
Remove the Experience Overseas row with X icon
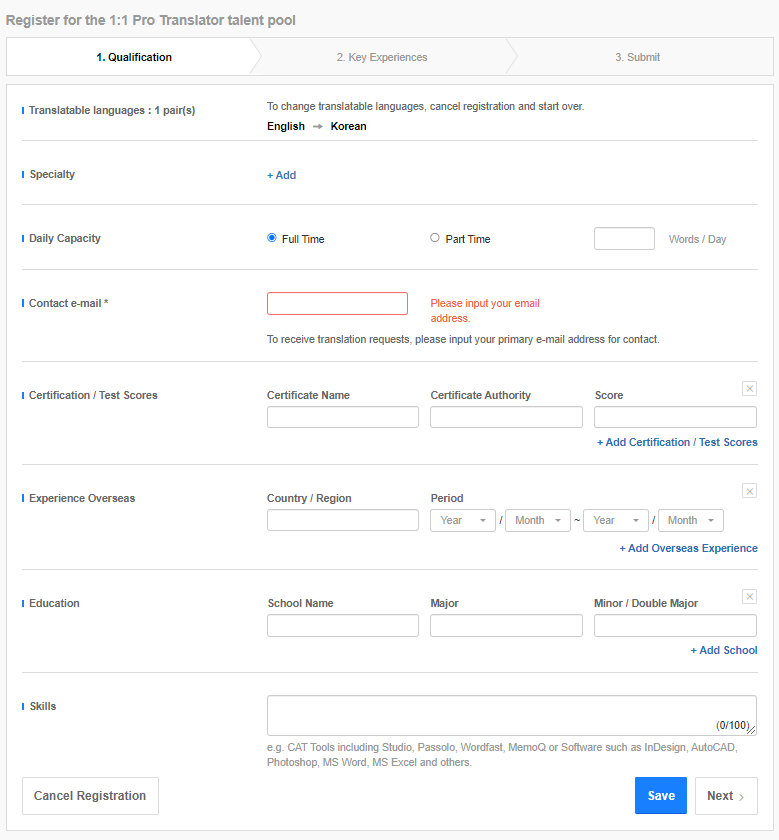tap(749, 491)
